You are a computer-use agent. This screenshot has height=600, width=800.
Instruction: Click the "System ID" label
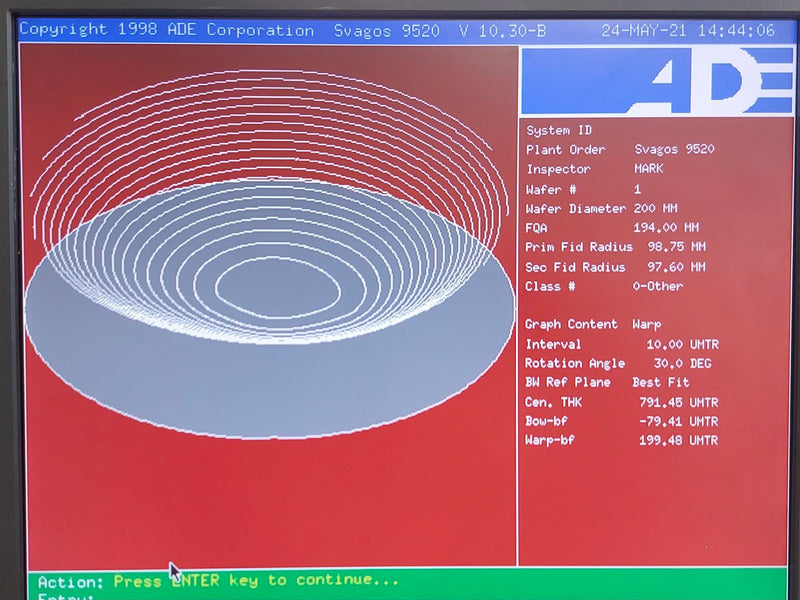(559, 131)
